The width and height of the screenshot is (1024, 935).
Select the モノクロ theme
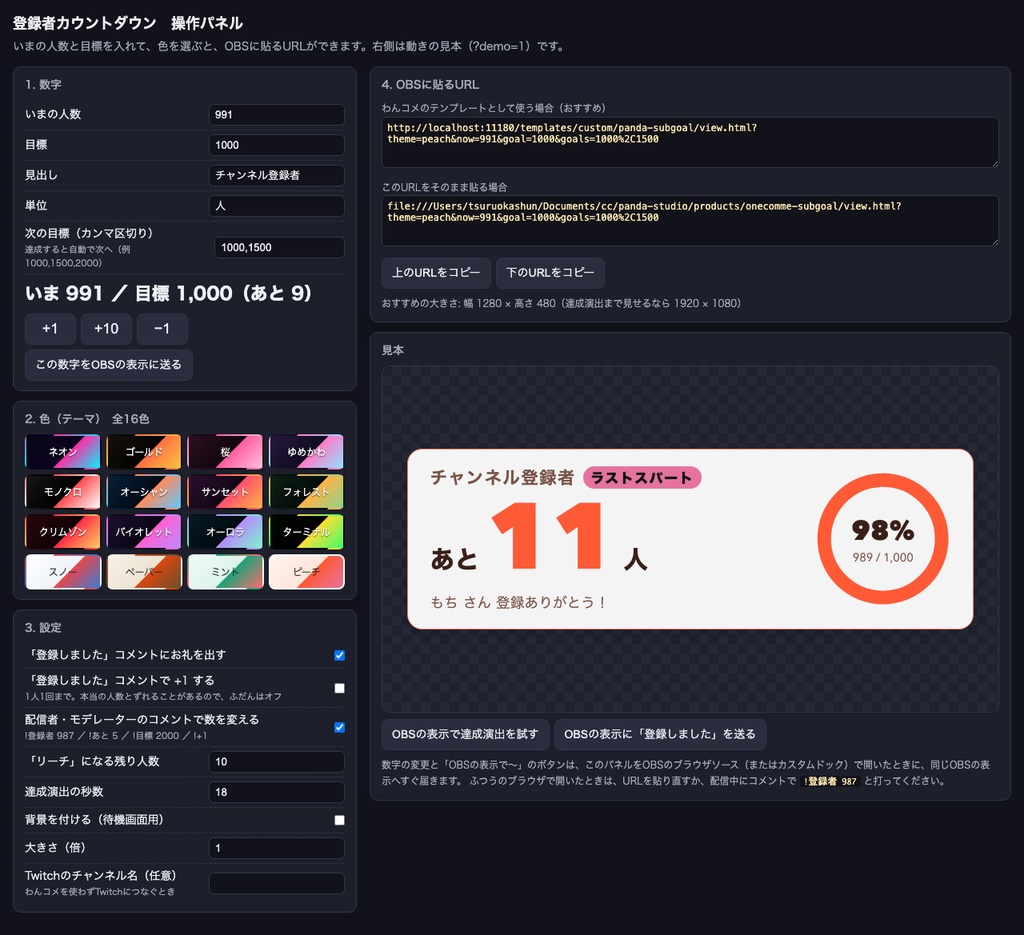pos(63,492)
